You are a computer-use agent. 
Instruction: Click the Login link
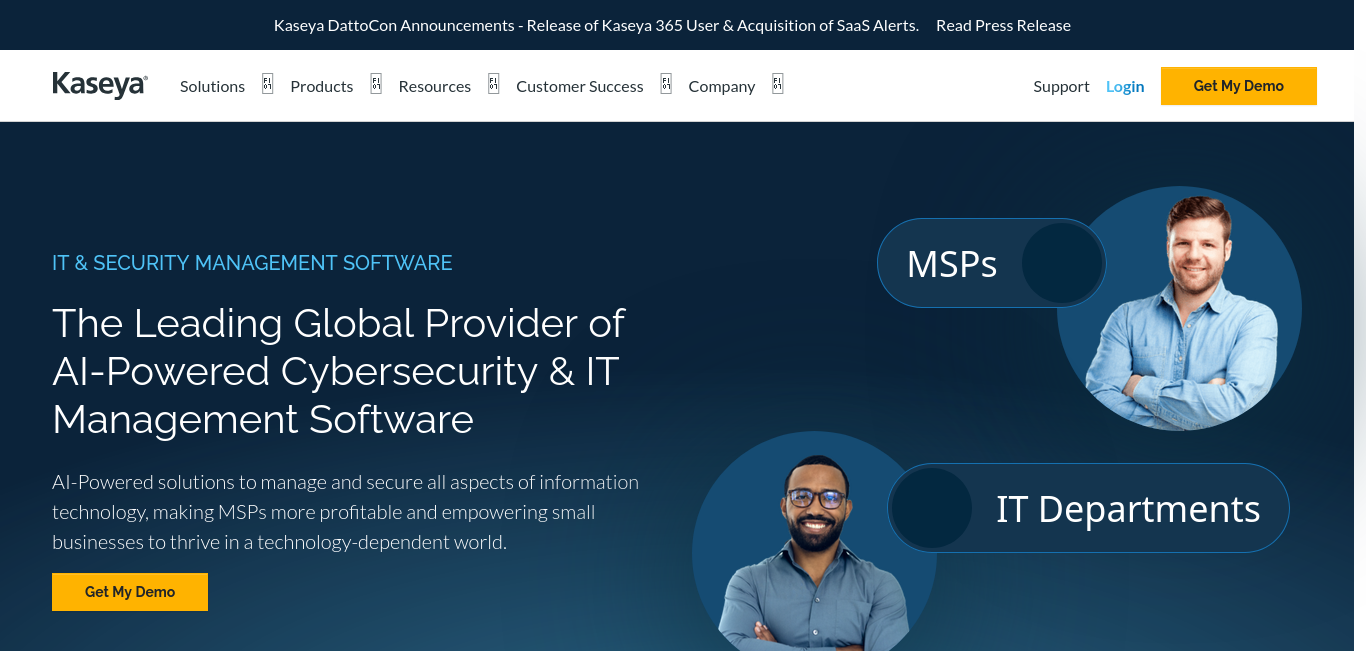click(x=1125, y=86)
